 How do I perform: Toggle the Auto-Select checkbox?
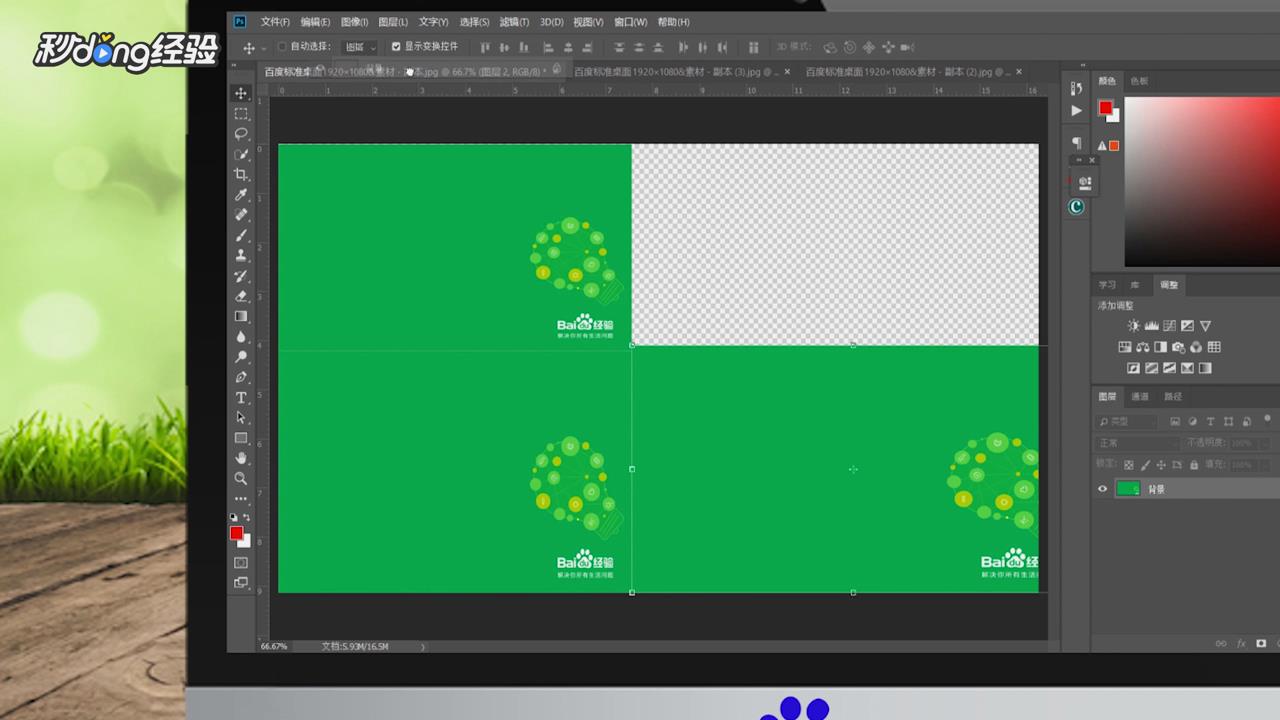pos(282,46)
